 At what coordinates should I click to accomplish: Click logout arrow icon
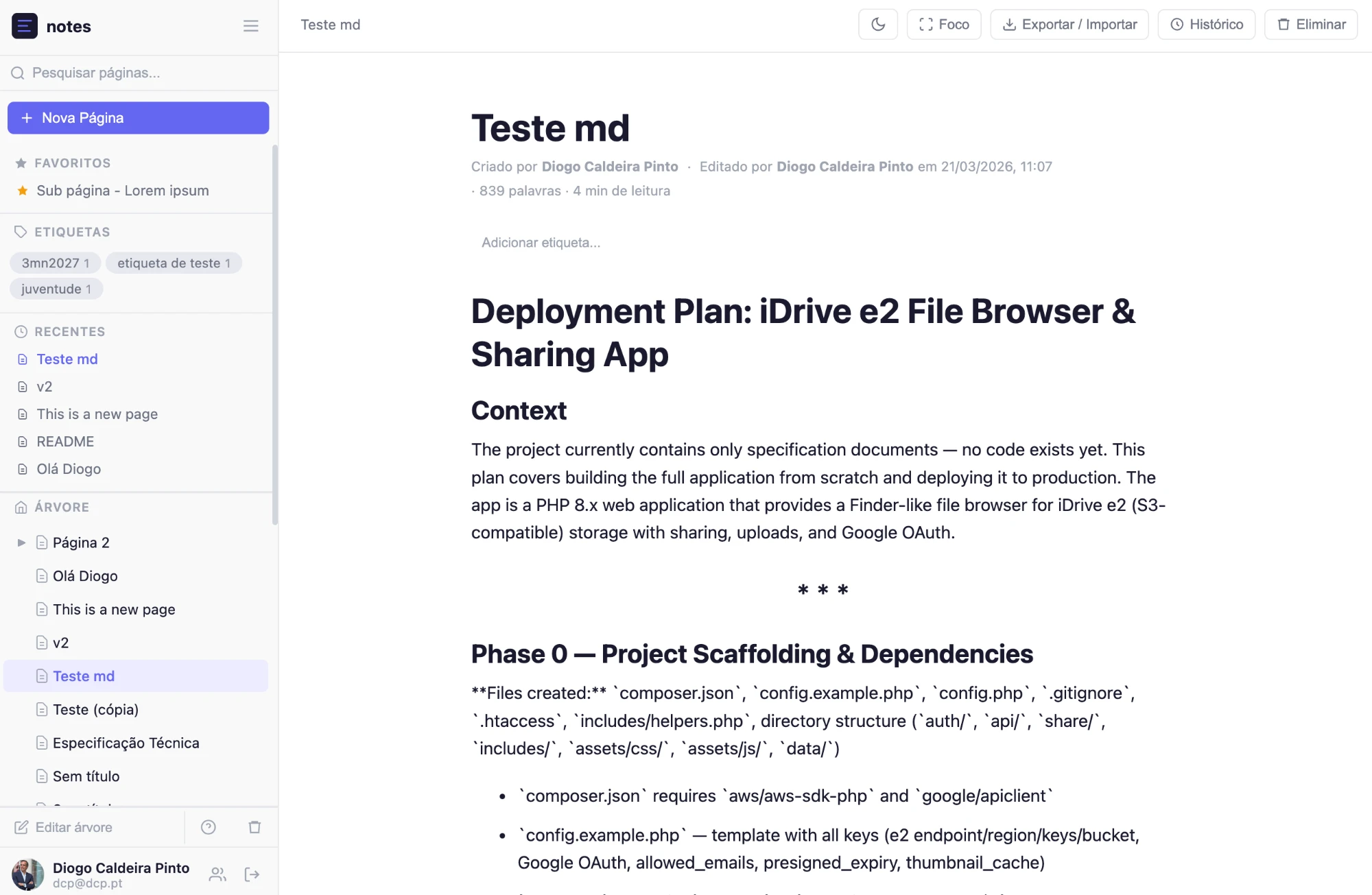tap(252, 874)
